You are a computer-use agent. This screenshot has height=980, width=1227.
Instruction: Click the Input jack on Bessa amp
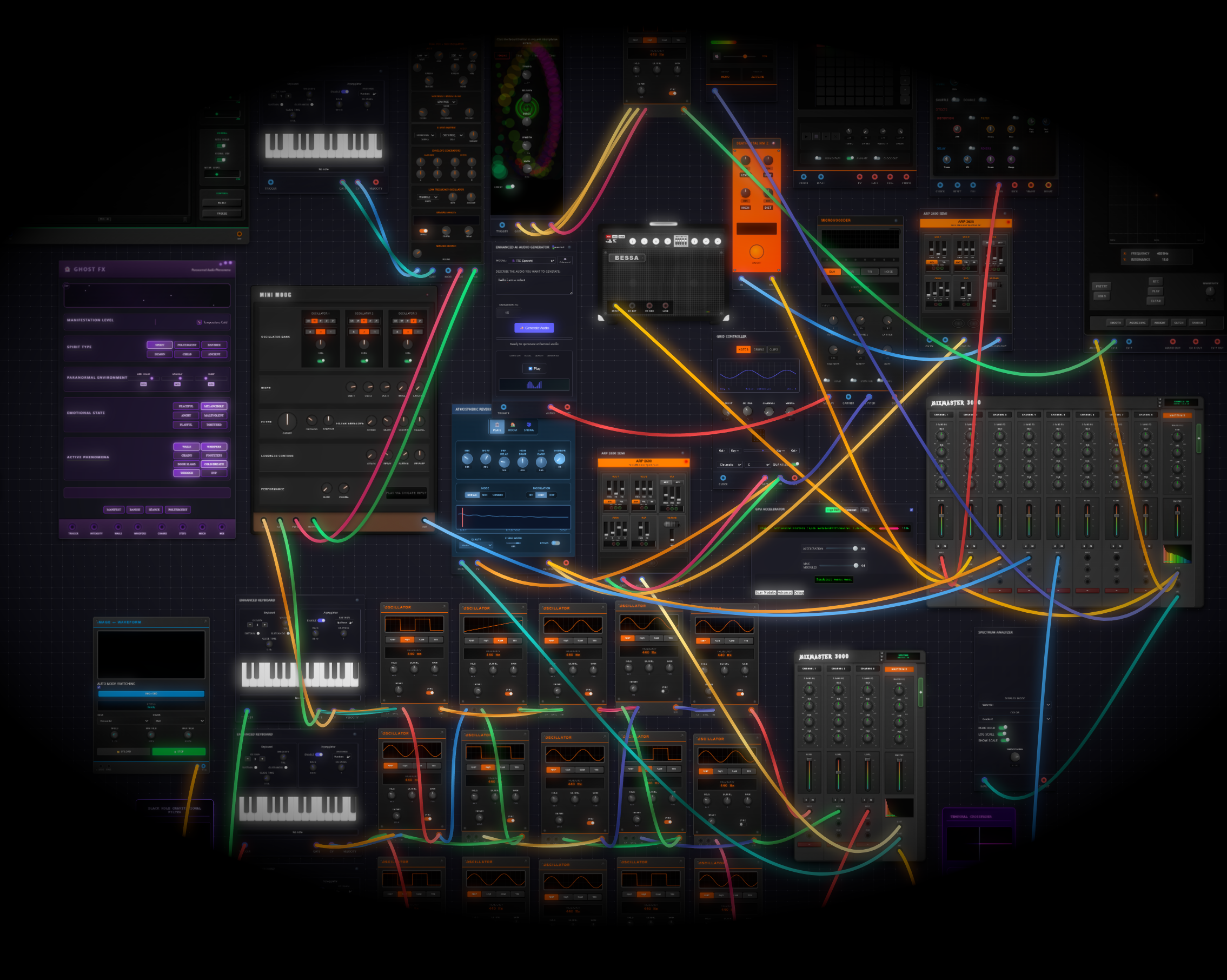pos(615,306)
